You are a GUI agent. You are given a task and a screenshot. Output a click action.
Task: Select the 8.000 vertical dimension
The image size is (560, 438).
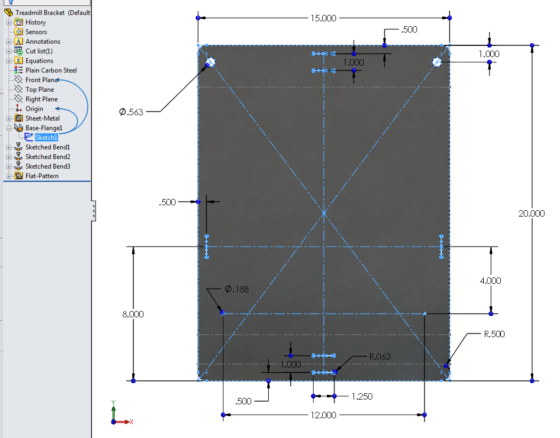(x=133, y=314)
